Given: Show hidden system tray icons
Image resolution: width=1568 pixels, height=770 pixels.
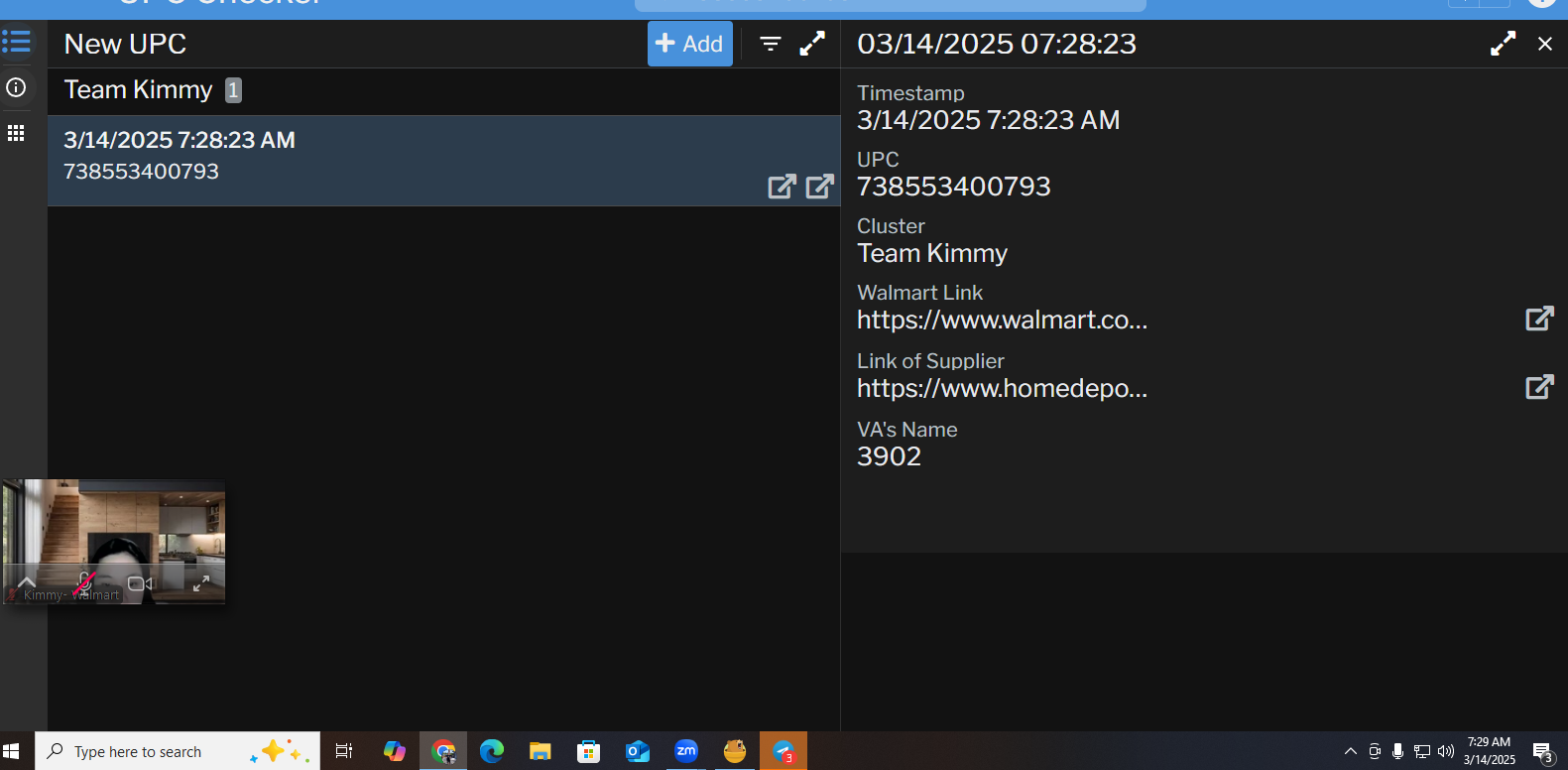Looking at the screenshot, I should pyautogui.click(x=1351, y=751).
